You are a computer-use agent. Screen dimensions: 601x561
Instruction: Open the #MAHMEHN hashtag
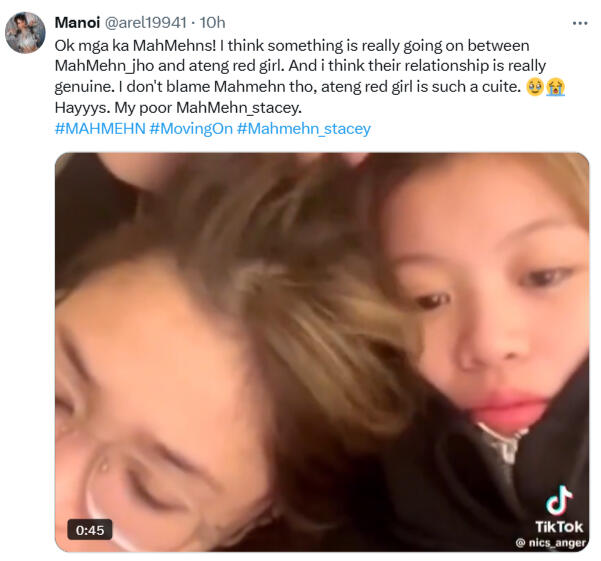100,129
